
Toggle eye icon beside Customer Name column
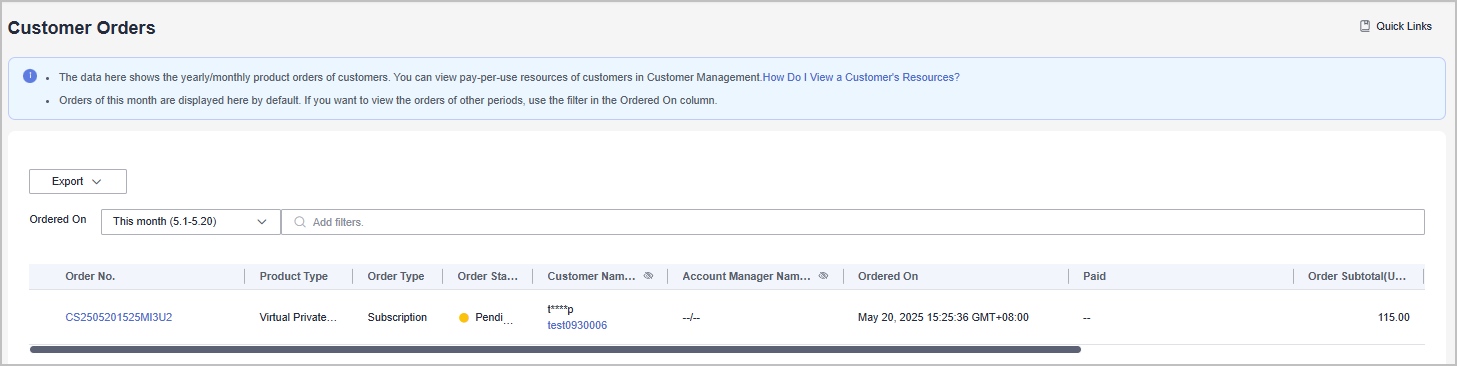tap(648, 276)
